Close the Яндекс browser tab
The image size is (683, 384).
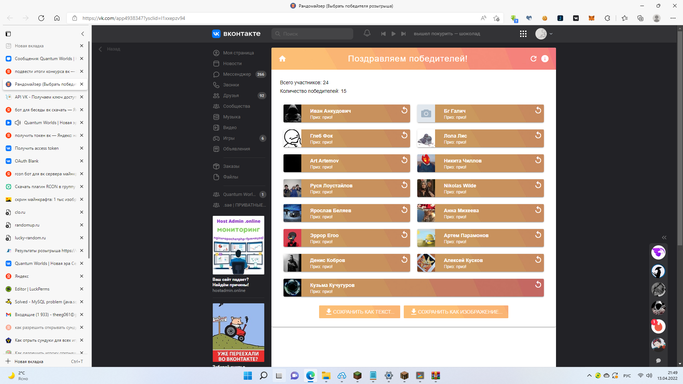81,276
